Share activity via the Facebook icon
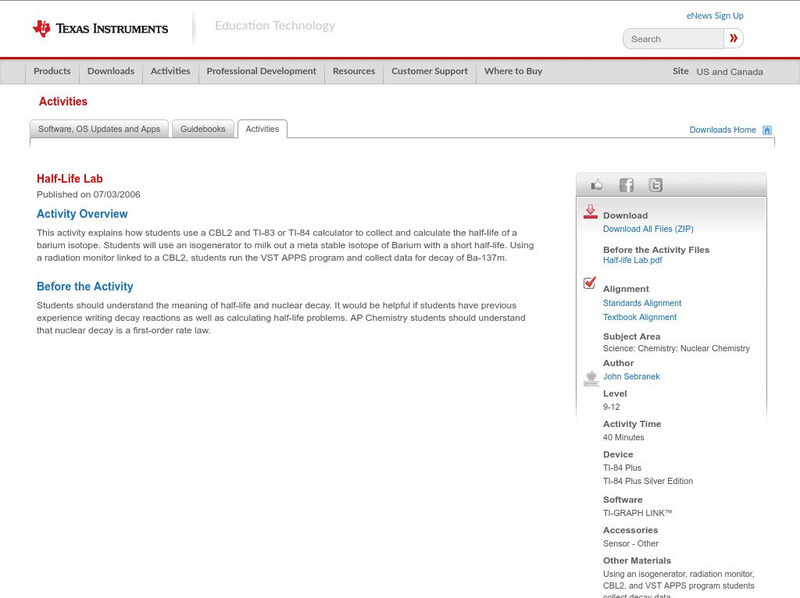800x598 pixels. tap(626, 185)
